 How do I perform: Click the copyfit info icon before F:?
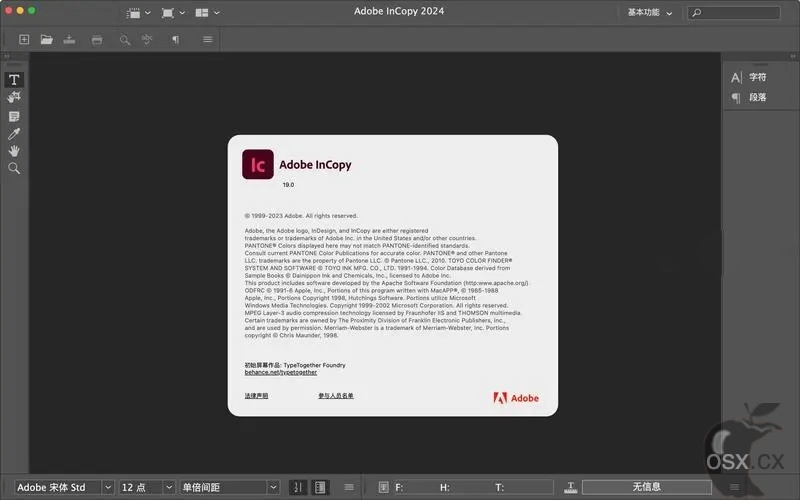(384, 487)
